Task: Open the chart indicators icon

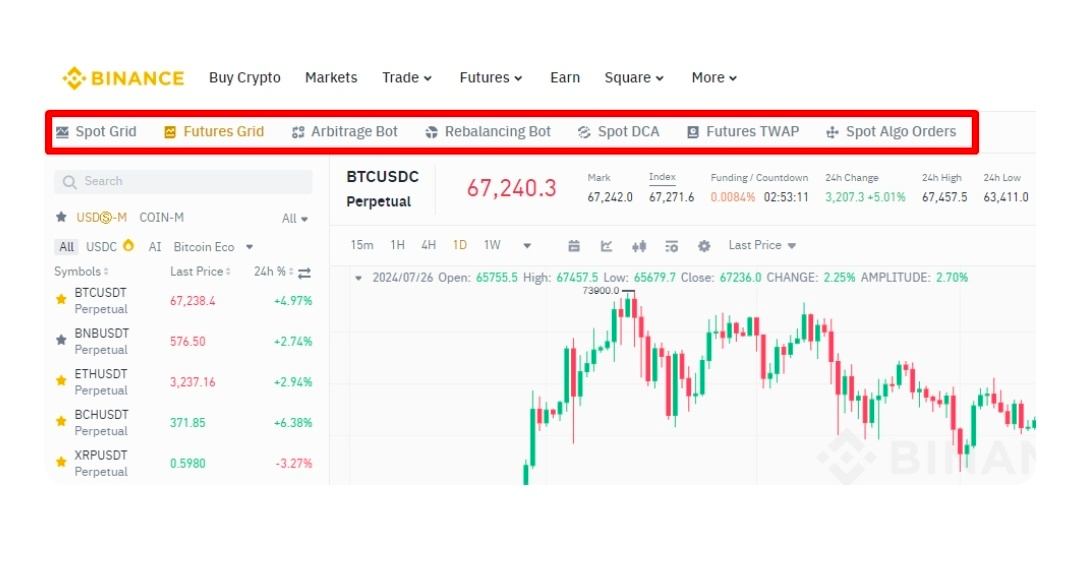Action: (x=606, y=246)
